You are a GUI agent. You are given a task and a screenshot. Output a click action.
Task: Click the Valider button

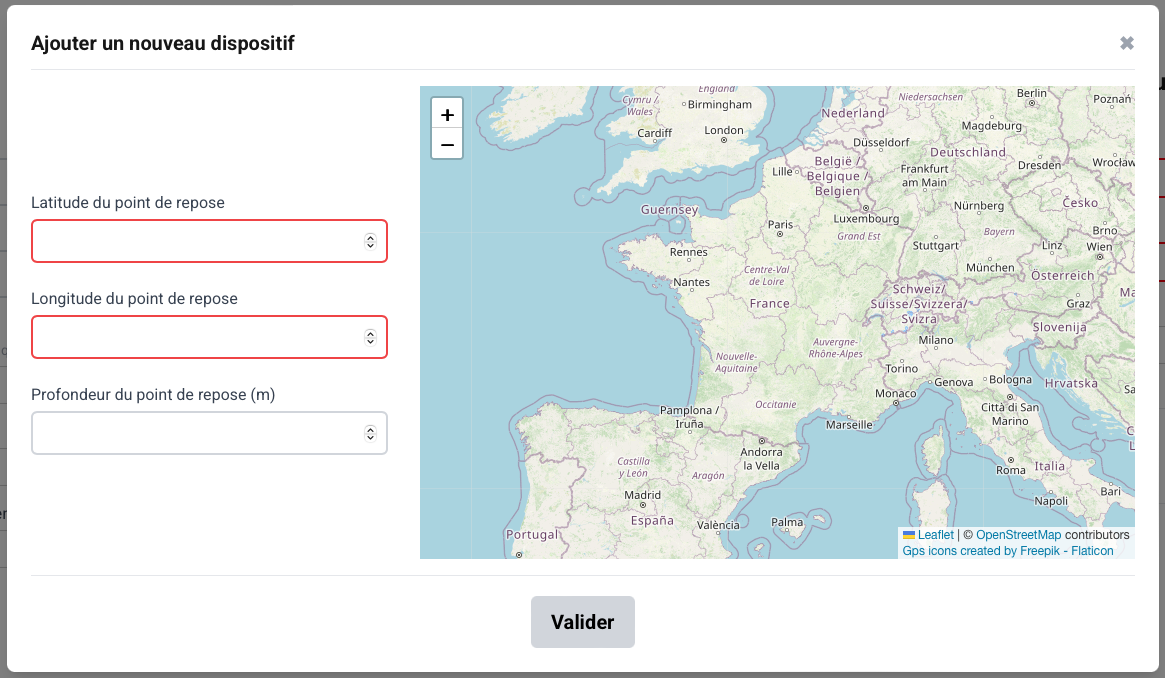click(x=582, y=622)
